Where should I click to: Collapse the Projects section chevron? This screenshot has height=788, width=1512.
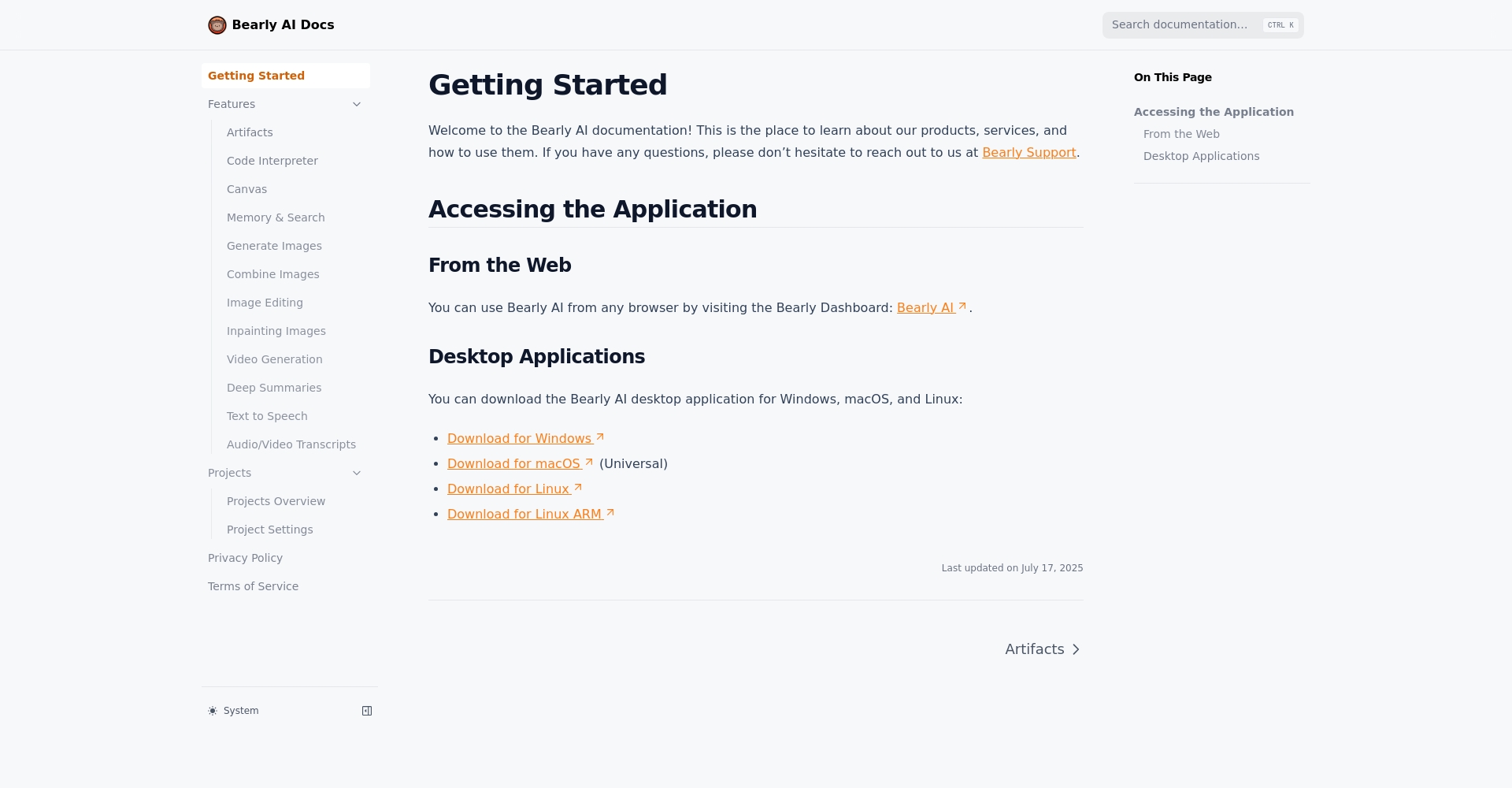pos(357,473)
